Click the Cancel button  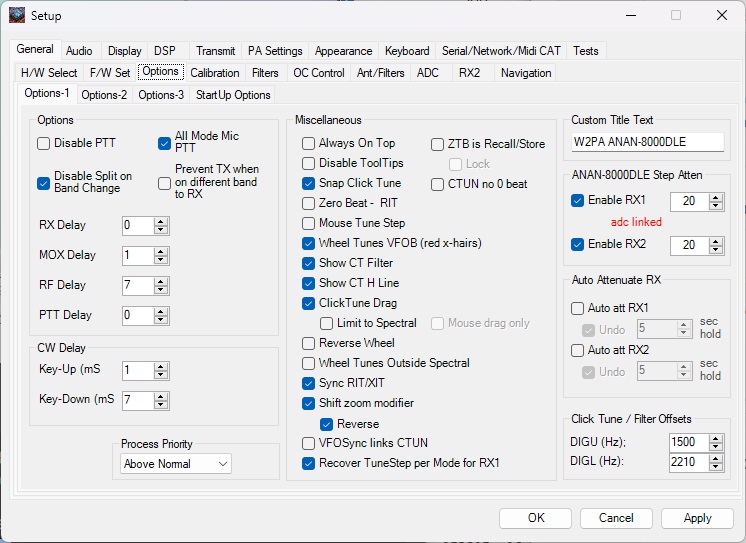(x=616, y=518)
